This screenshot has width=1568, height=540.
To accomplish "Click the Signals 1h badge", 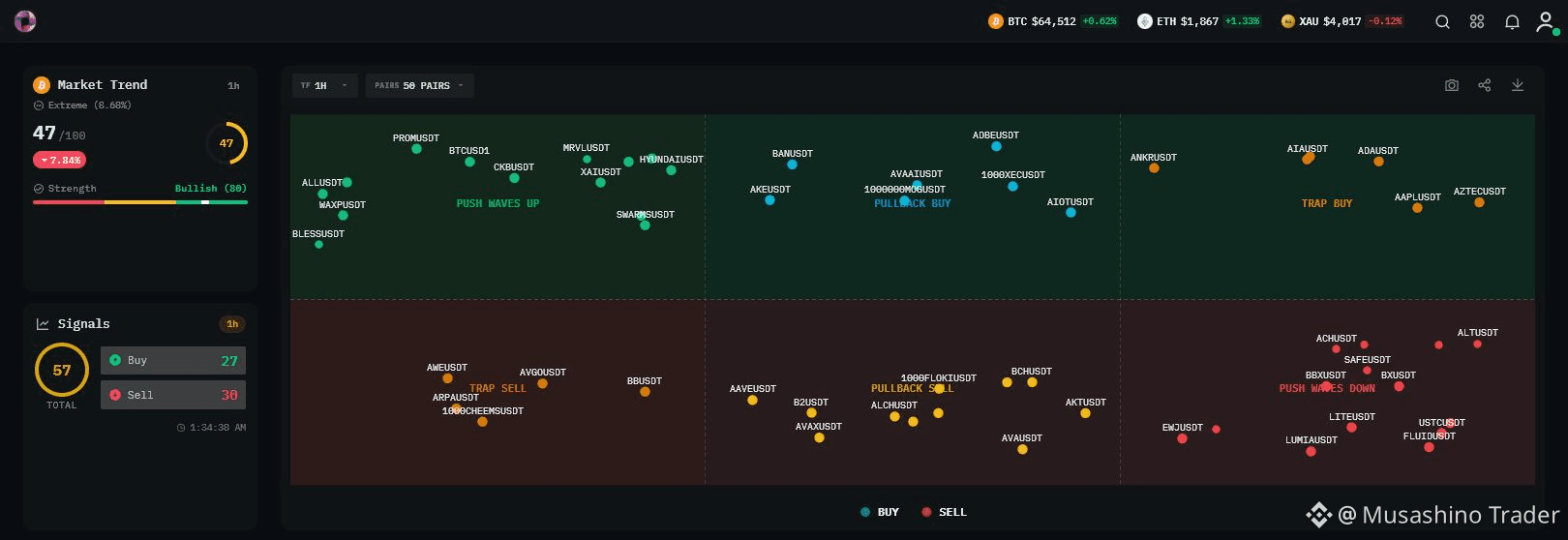I will point(232,324).
